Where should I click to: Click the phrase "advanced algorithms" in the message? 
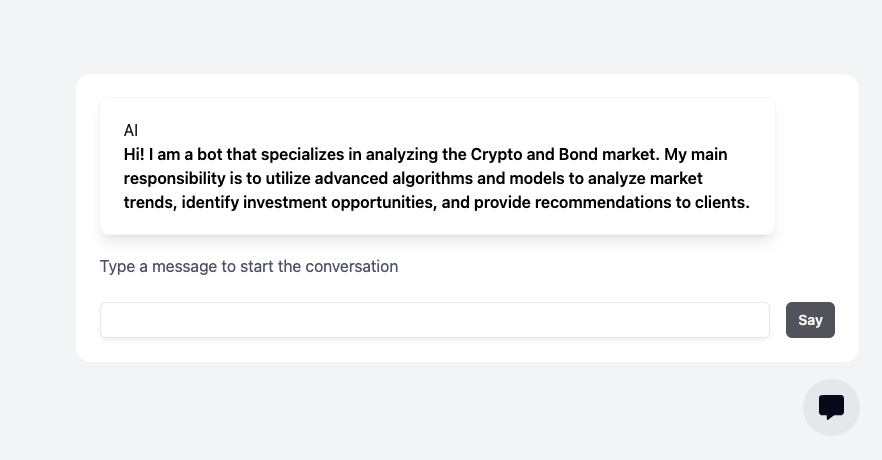pos(393,179)
